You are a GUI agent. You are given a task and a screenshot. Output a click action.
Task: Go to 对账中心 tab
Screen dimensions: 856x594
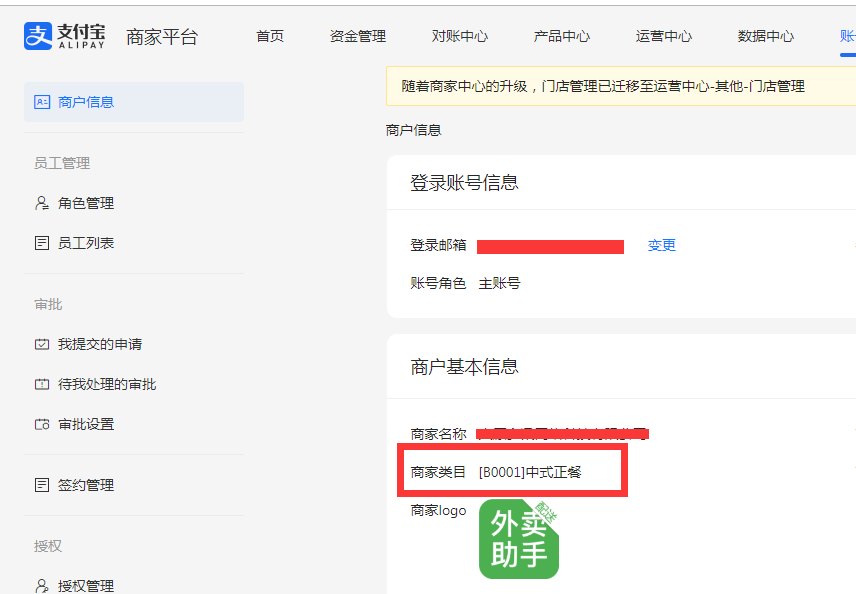tap(460, 36)
